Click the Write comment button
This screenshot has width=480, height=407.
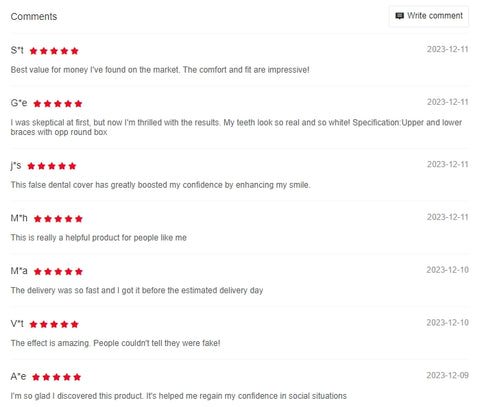pyautogui.click(x=429, y=16)
